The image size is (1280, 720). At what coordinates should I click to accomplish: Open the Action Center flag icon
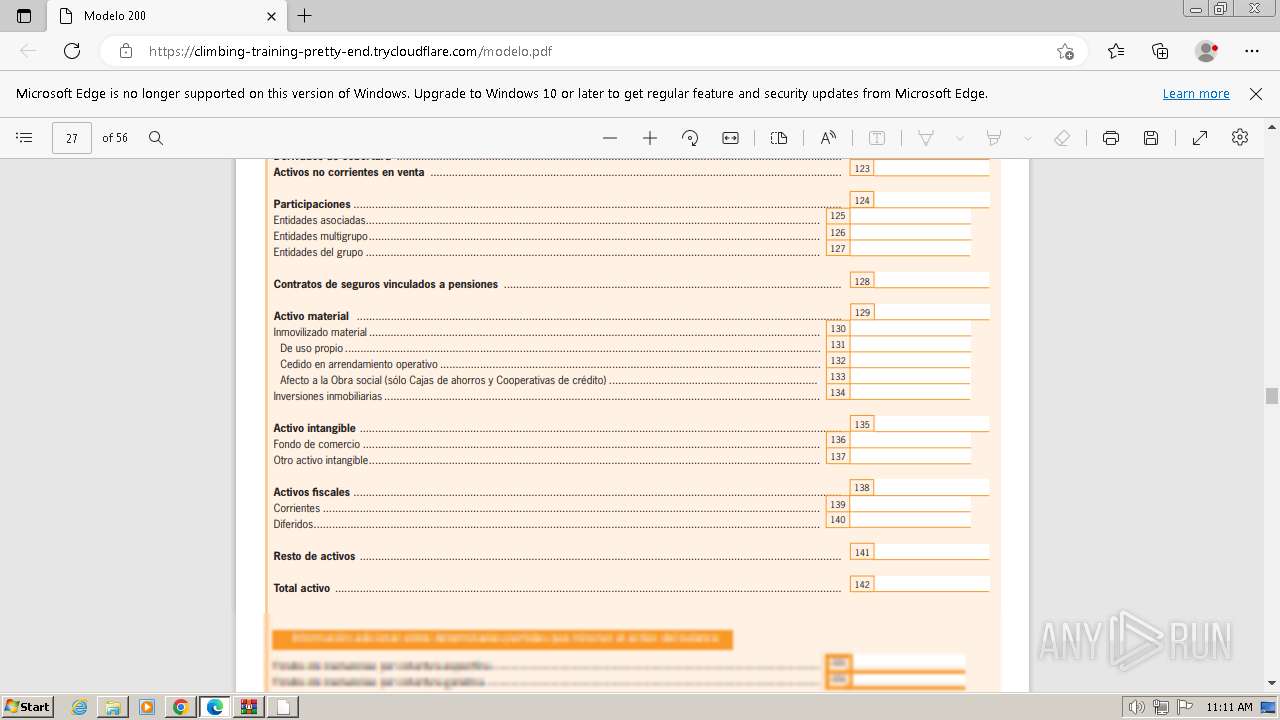click(x=1183, y=707)
